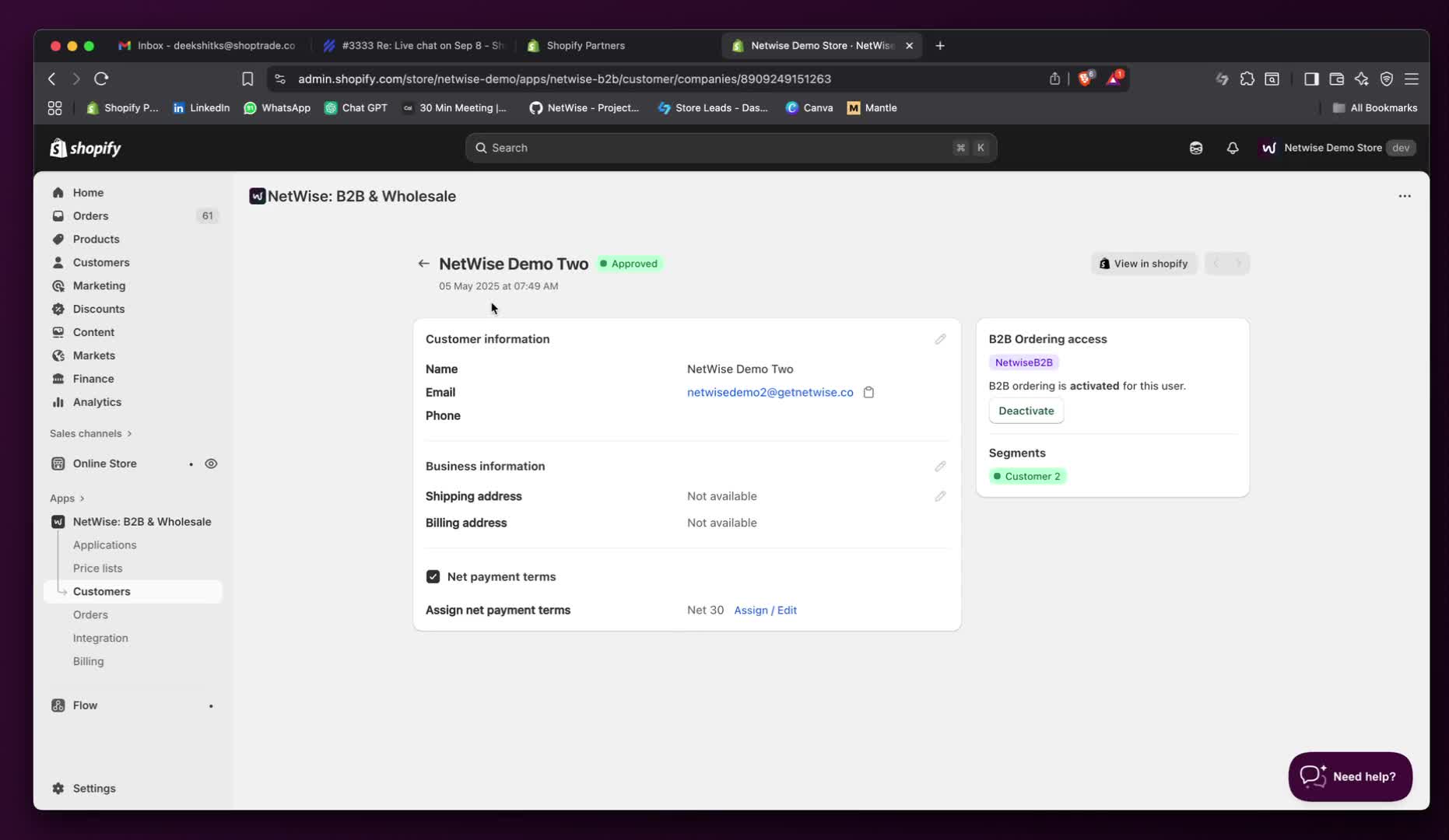Preview Online Store with eye icon
Screen dimensions: 1449x840
(211, 464)
